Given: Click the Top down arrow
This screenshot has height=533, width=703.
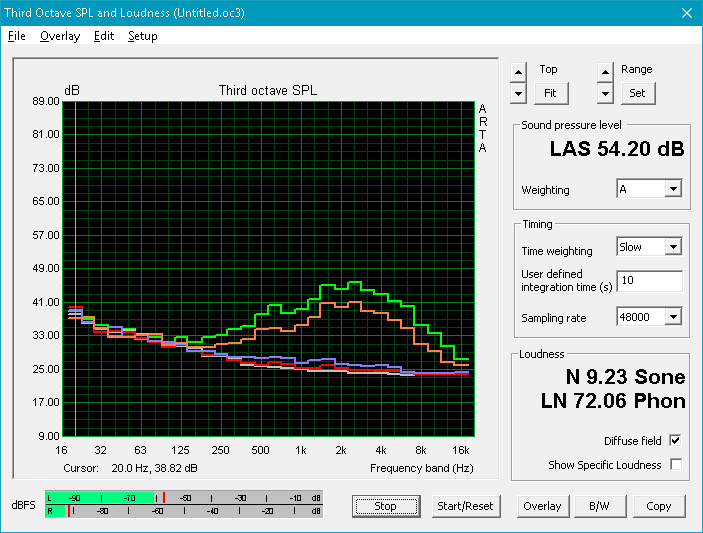Looking at the screenshot, I should tap(518, 94).
